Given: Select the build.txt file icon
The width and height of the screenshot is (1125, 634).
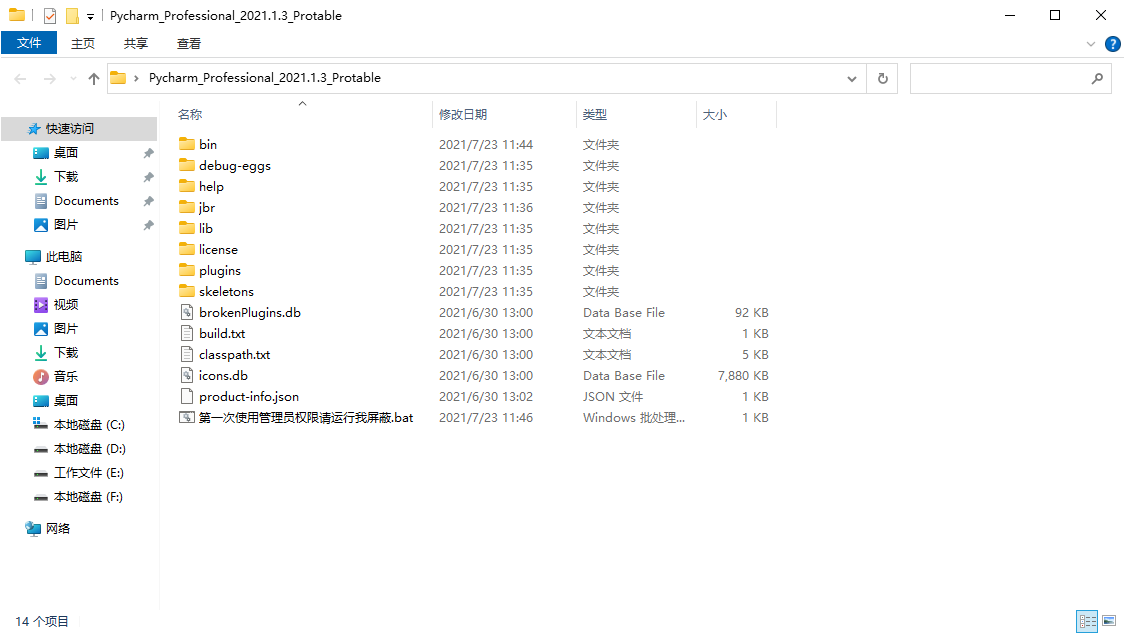Looking at the screenshot, I should pos(187,333).
